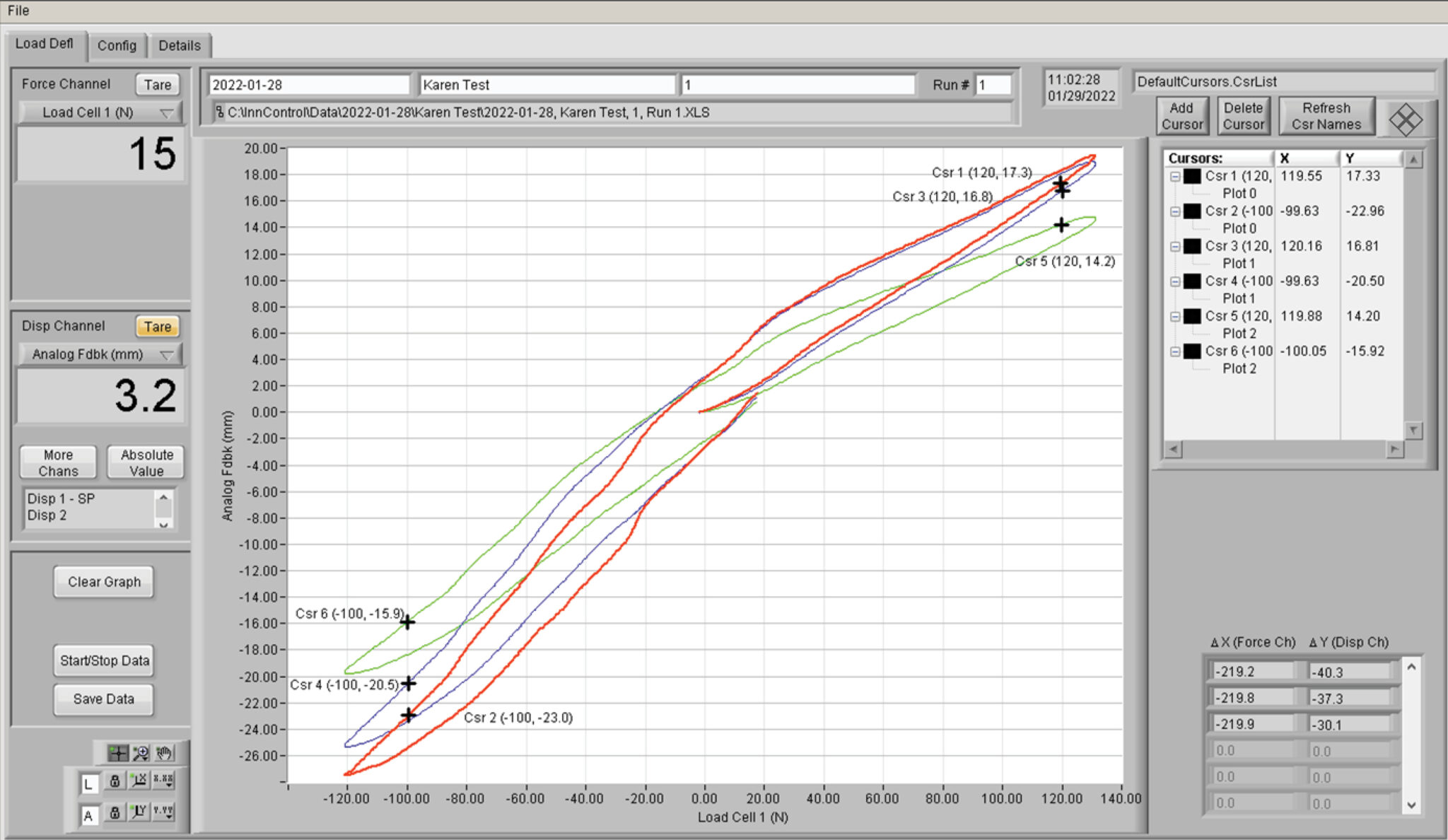Viewport: 1448px width, 840px height.
Task: Click the Add Cursor button
Action: (1181, 117)
